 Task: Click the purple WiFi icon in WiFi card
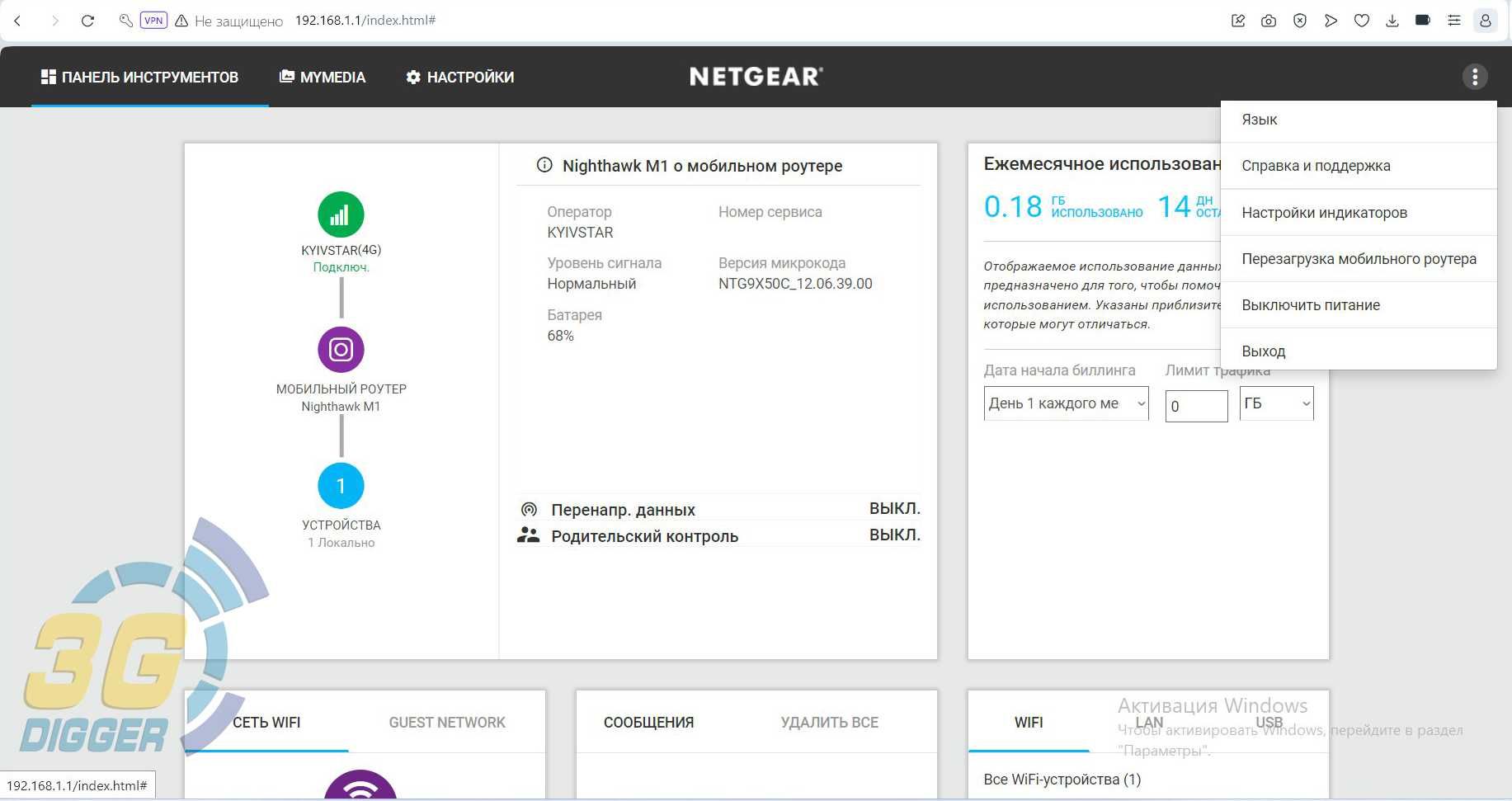click(360, 785)
